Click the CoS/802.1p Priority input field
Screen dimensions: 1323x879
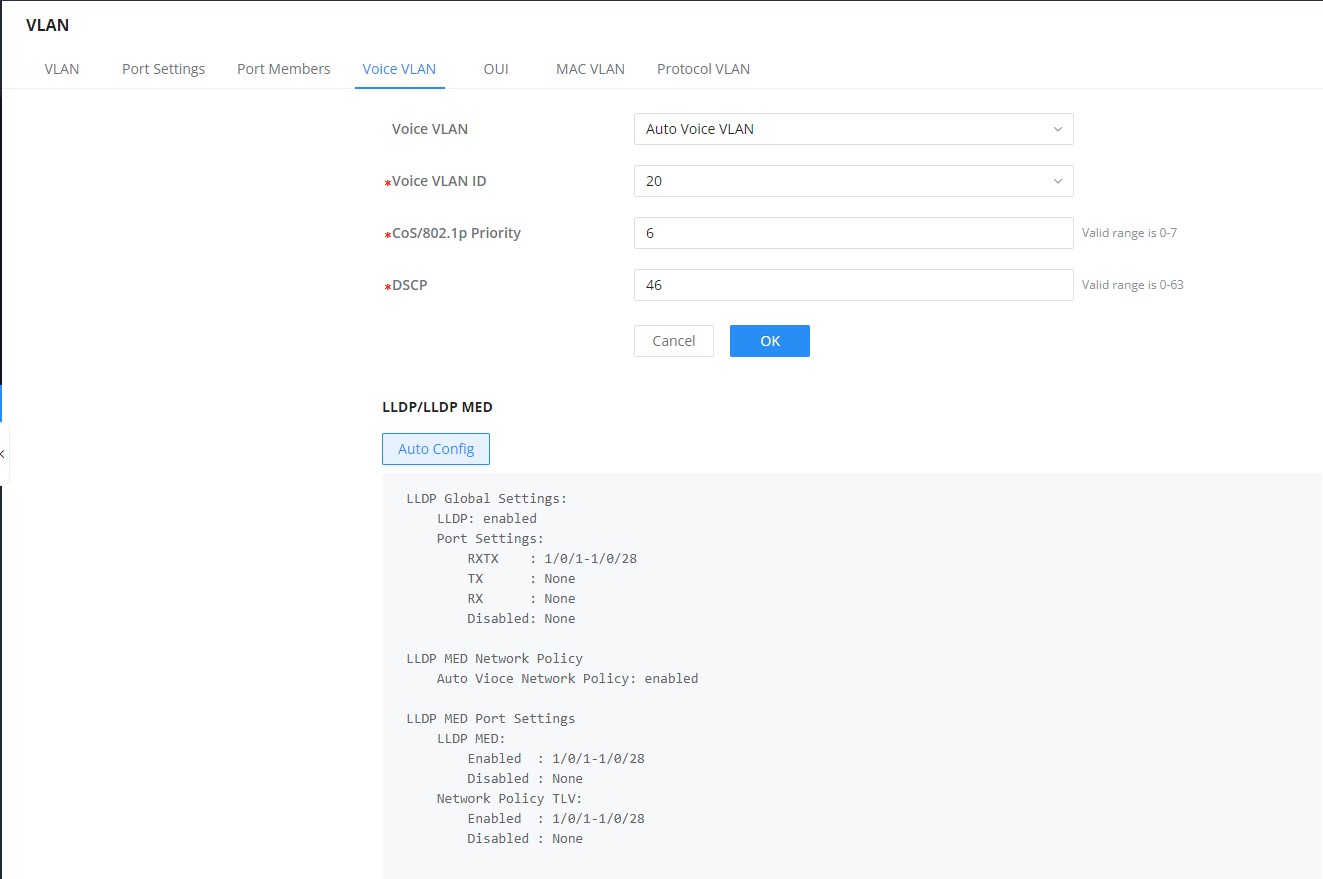(853, 233)
